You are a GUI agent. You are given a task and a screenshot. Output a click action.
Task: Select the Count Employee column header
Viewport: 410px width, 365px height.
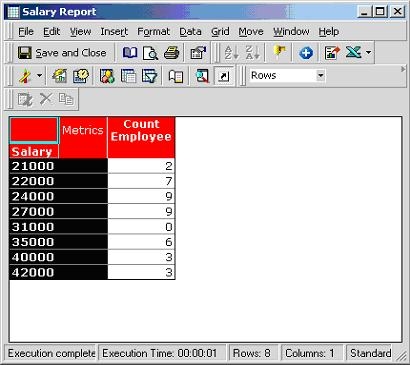(141, 137)
